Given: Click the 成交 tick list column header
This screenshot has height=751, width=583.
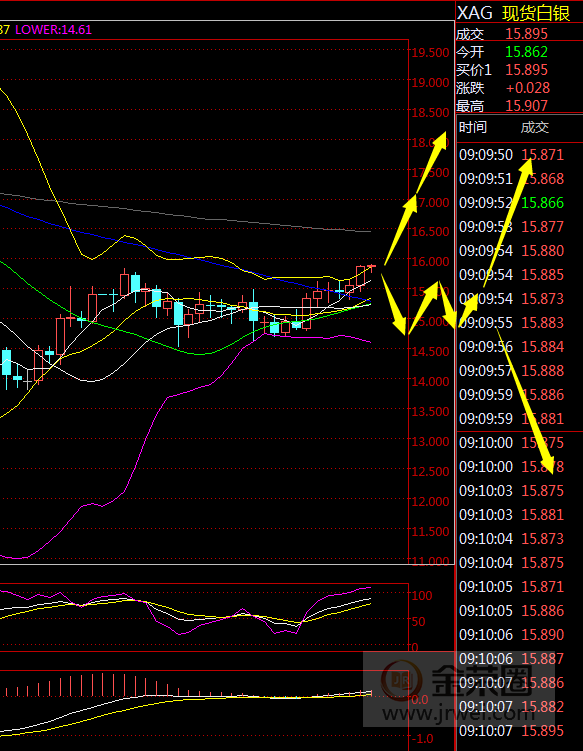Looking at the screenshot, I should coord(535,127).
